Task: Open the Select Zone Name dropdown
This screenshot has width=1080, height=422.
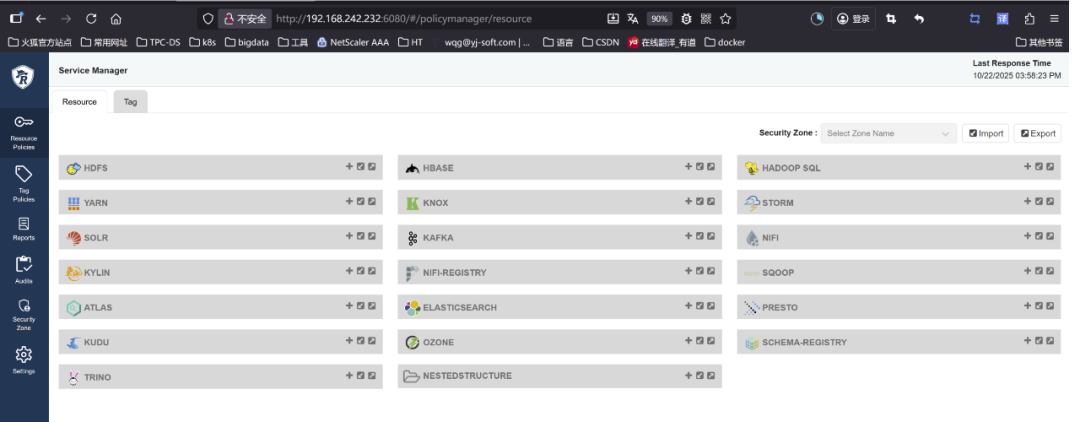Action: 889,134
